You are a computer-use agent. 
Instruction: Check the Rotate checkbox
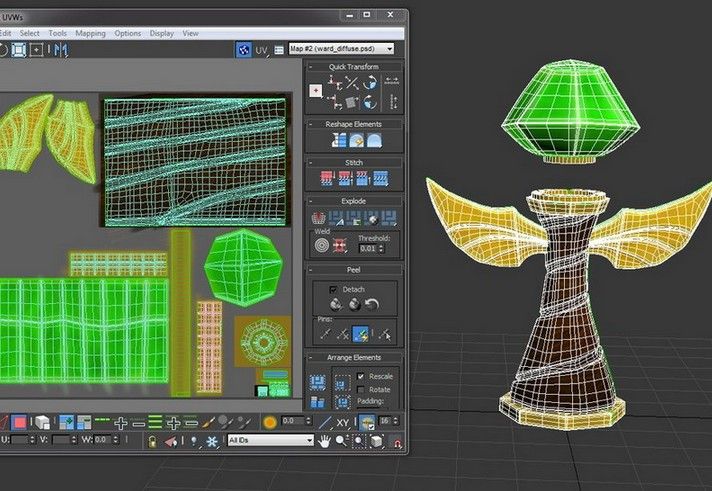pos(361,389)
